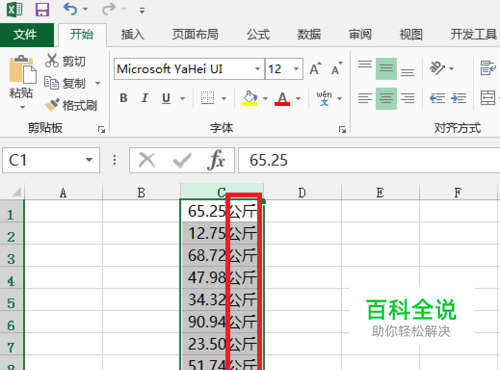This screenshot has width=500, height=370.
Task: Switch to the 插入 tab
Action: point(133,35)
